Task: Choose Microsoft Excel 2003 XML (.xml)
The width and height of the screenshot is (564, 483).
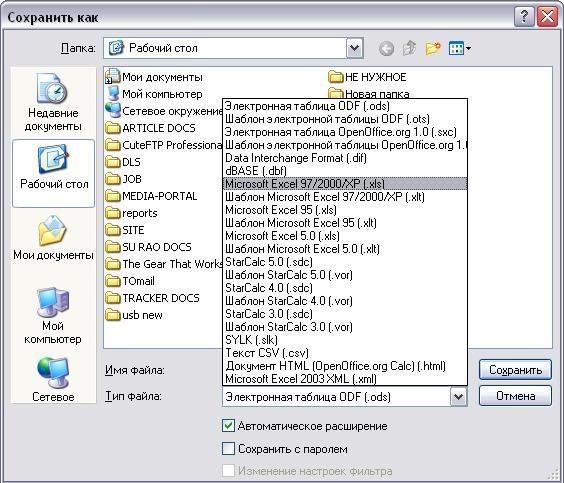Action: click(x=345, y=379)
